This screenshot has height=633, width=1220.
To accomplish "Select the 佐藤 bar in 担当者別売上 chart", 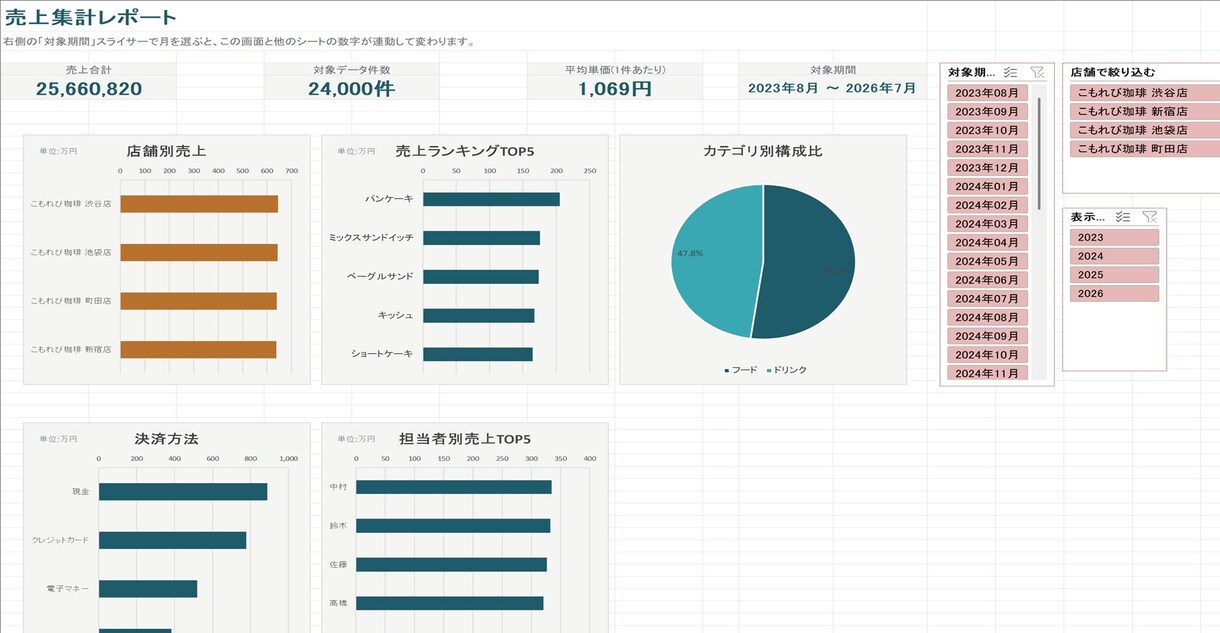I will coord(451,564).
